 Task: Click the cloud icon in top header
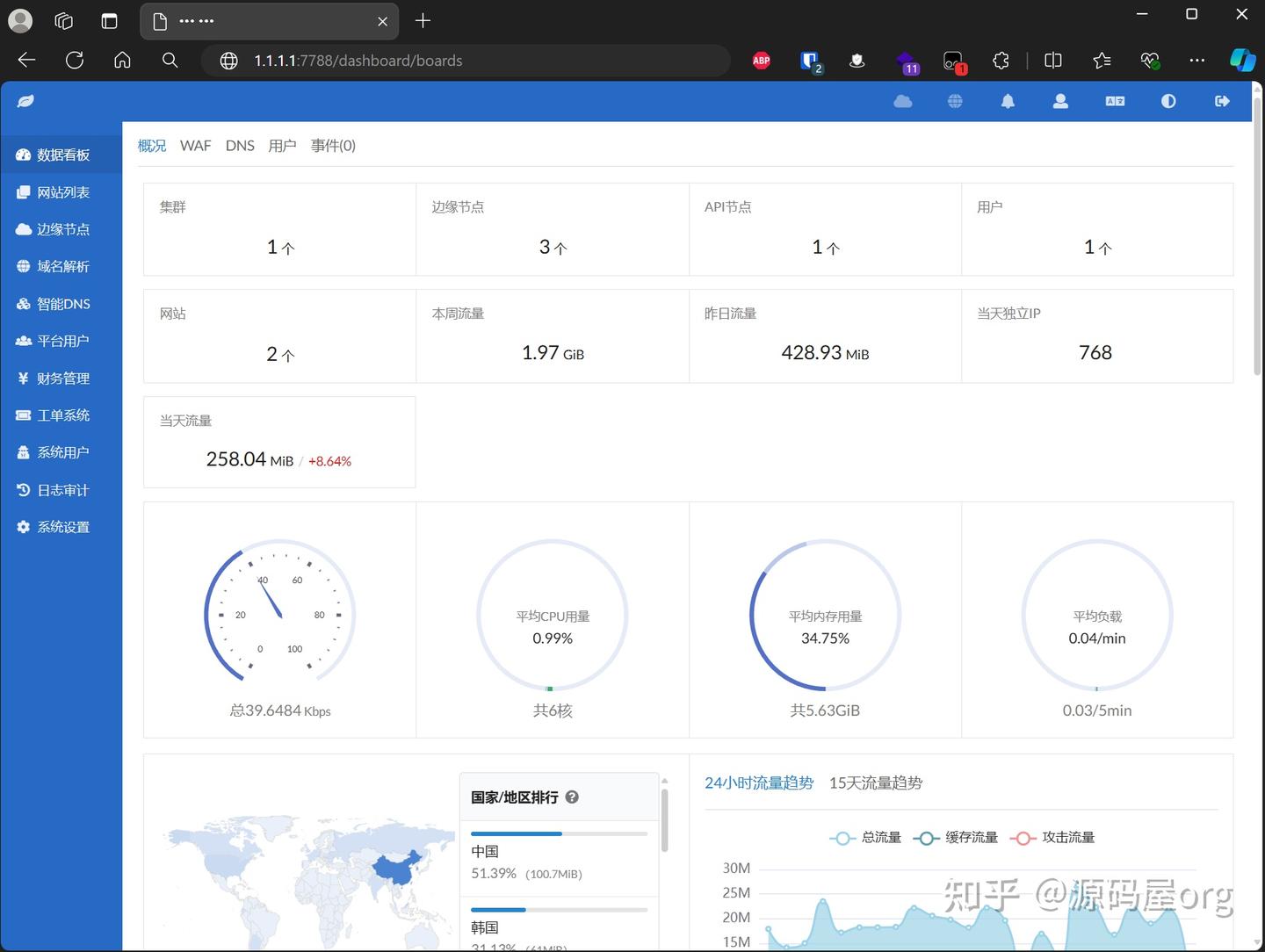pyautogui.click(x=902, y=102)
